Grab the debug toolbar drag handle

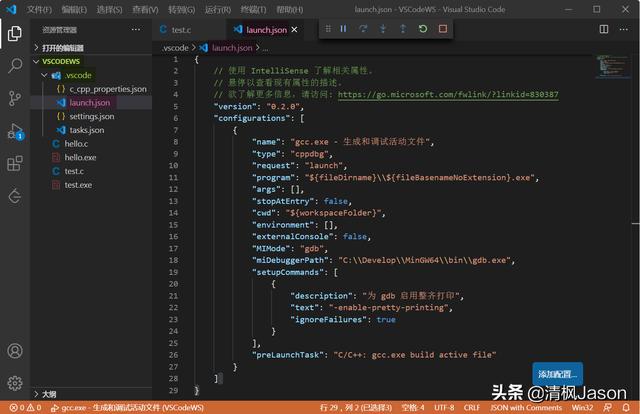pos(328,29)
